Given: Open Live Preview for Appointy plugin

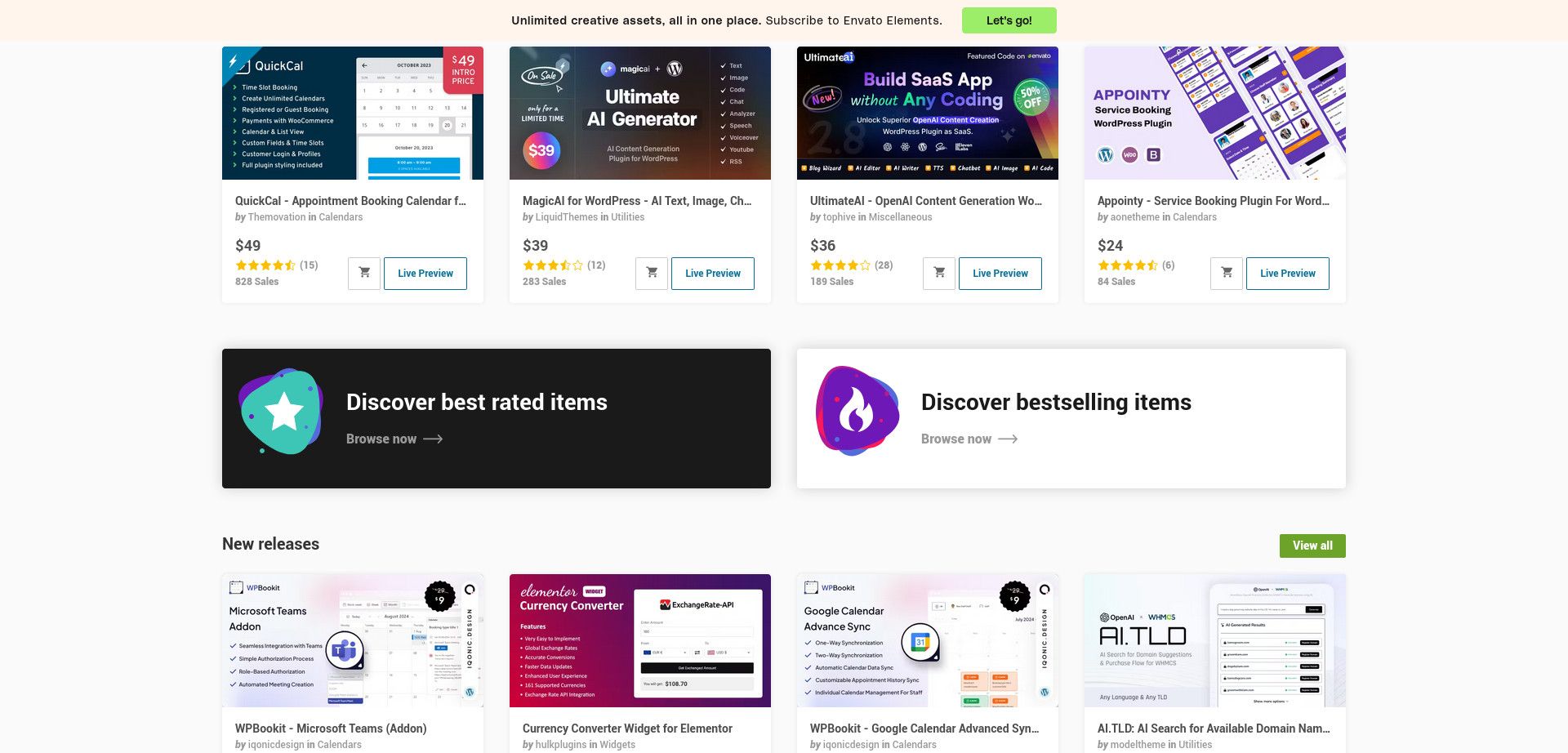Looking at the screenshot, I should click(1288, 273).
